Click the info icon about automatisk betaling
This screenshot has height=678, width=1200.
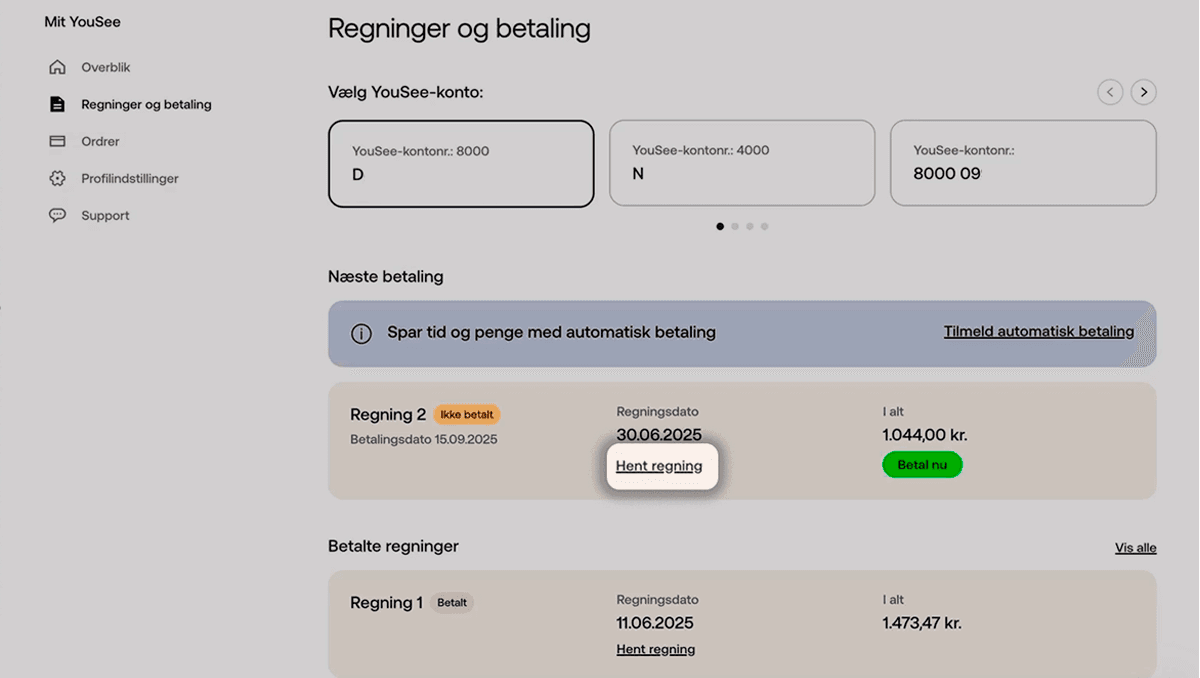click(x=360, y=332)
